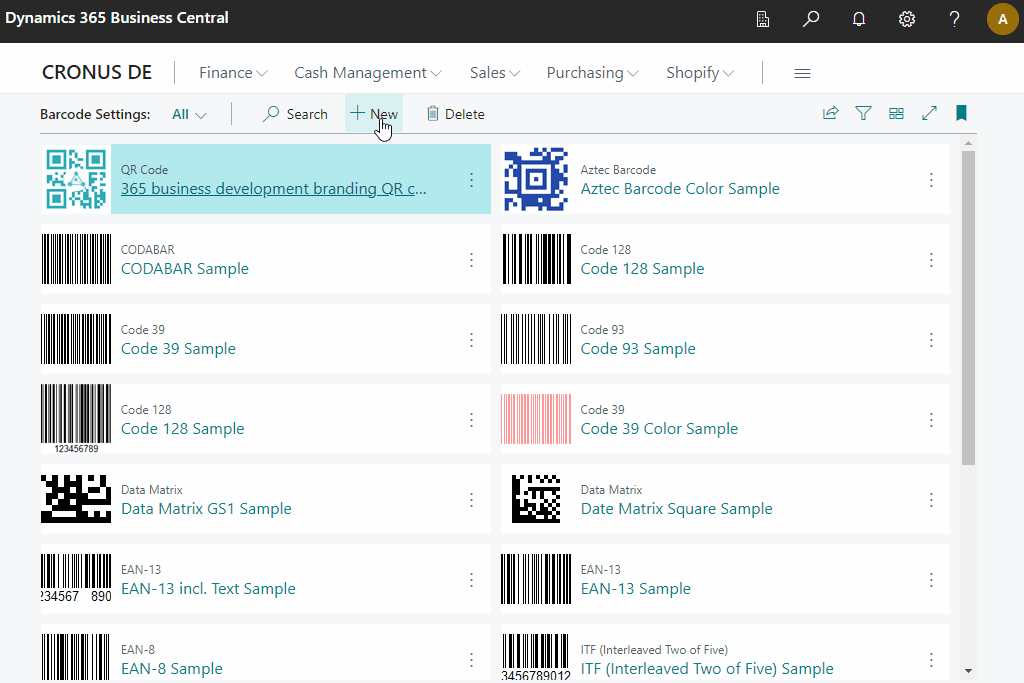Open the page inspector icon in top bar
1024x683 pixels.
[x=763, y=19]
